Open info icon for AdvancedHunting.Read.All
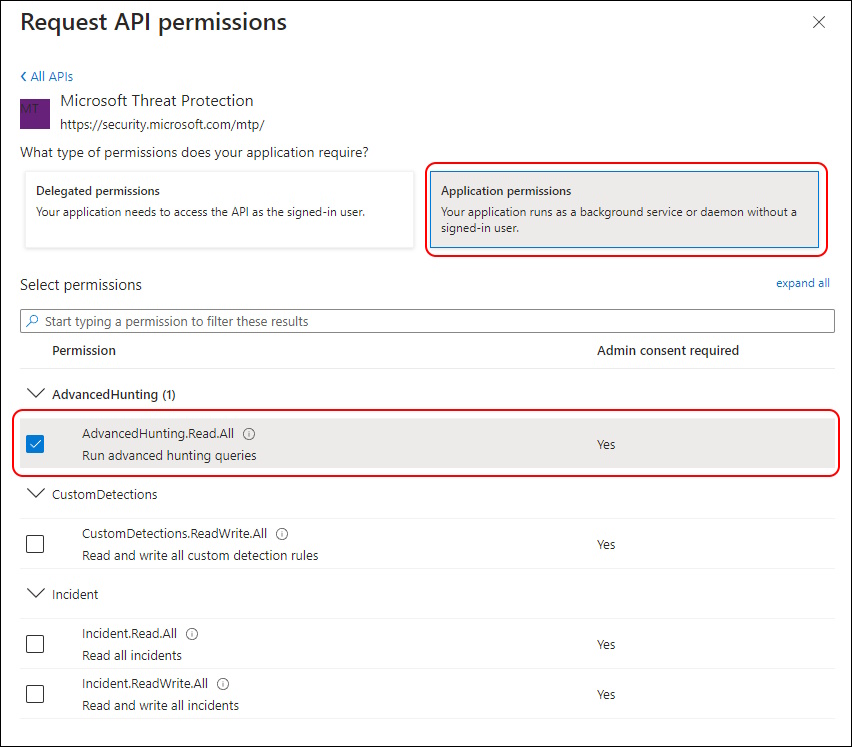Image resolution: width=852 pixels, height=747 pixels. pos(249,434)
